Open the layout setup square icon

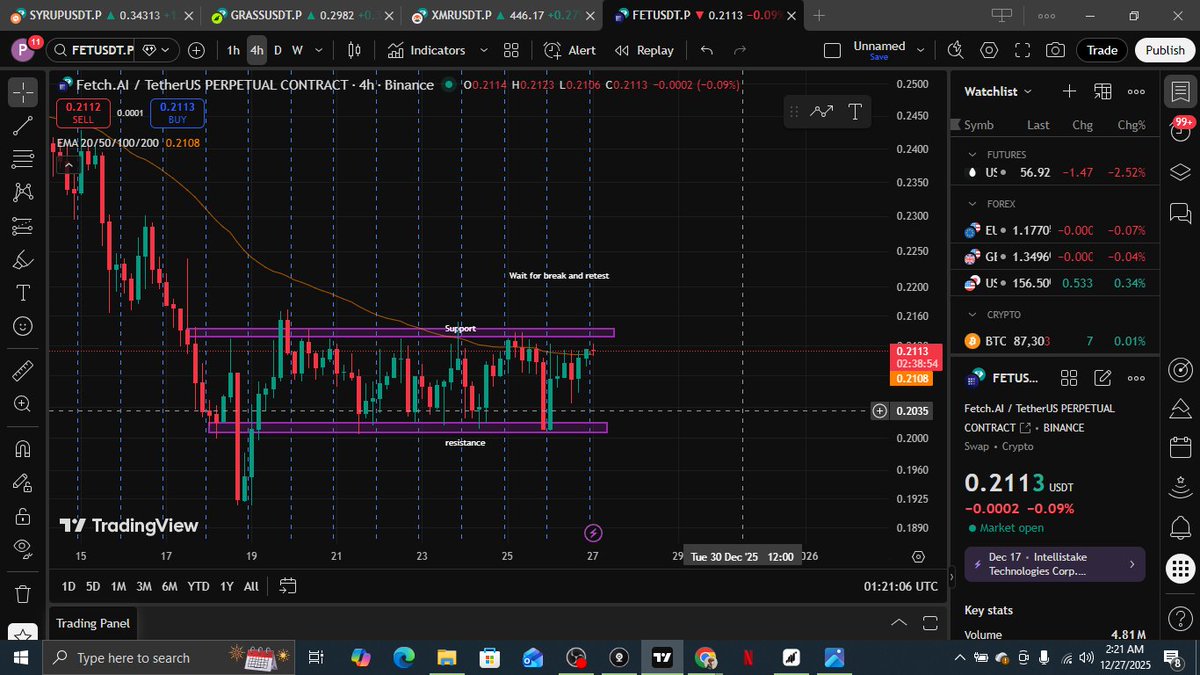[x=832, y=50]
